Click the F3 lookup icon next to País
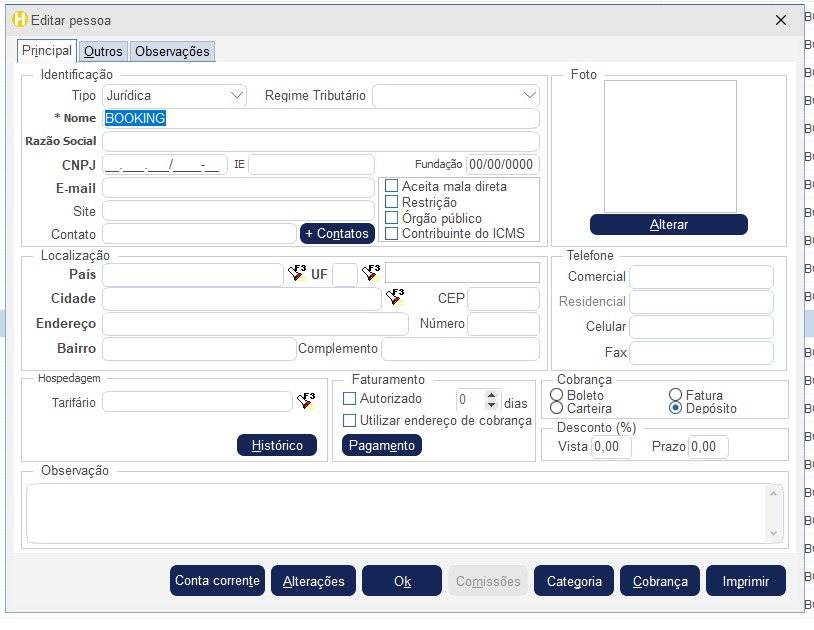814x630 pixels. click(297, 273)
